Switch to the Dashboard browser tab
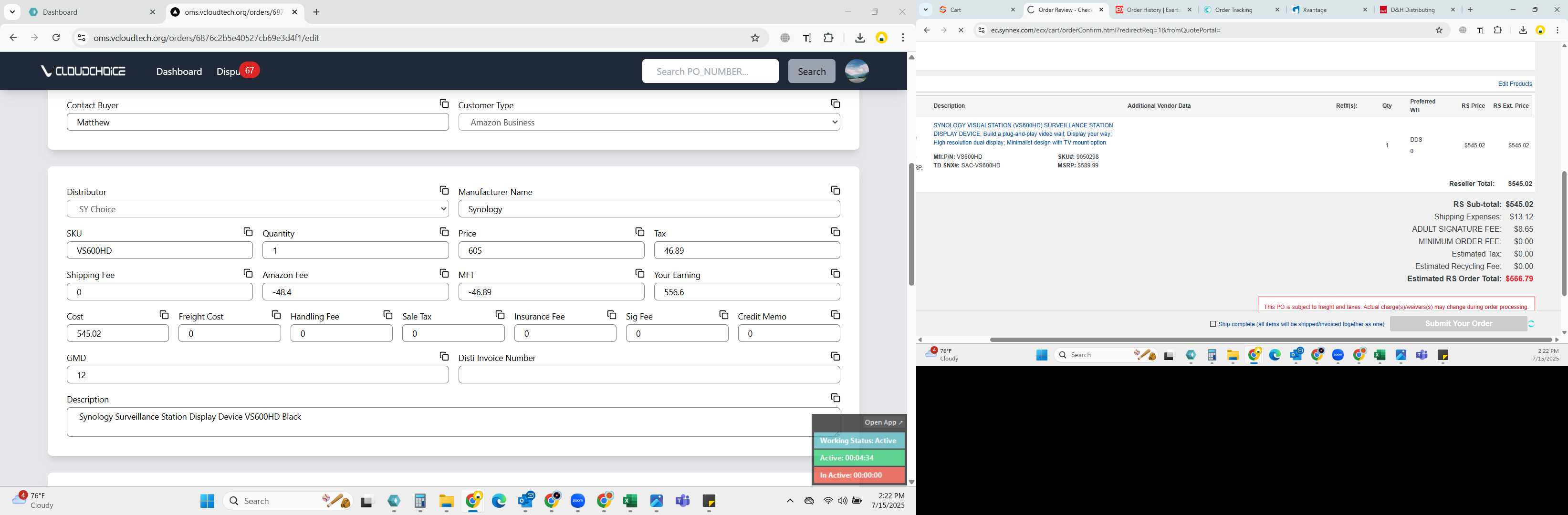Screen dimensions: 1568x515 [x=92, y=12]
